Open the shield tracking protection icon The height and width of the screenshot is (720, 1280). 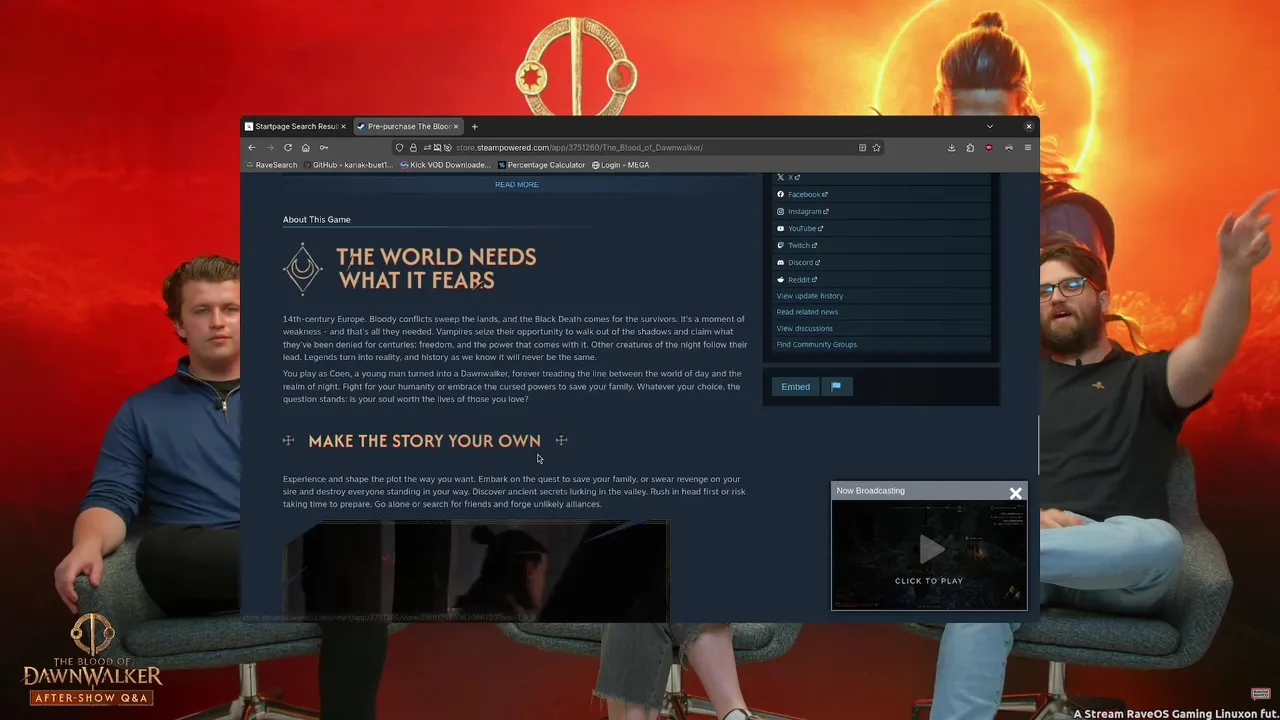pyautogui.click(x=399, y=148)
